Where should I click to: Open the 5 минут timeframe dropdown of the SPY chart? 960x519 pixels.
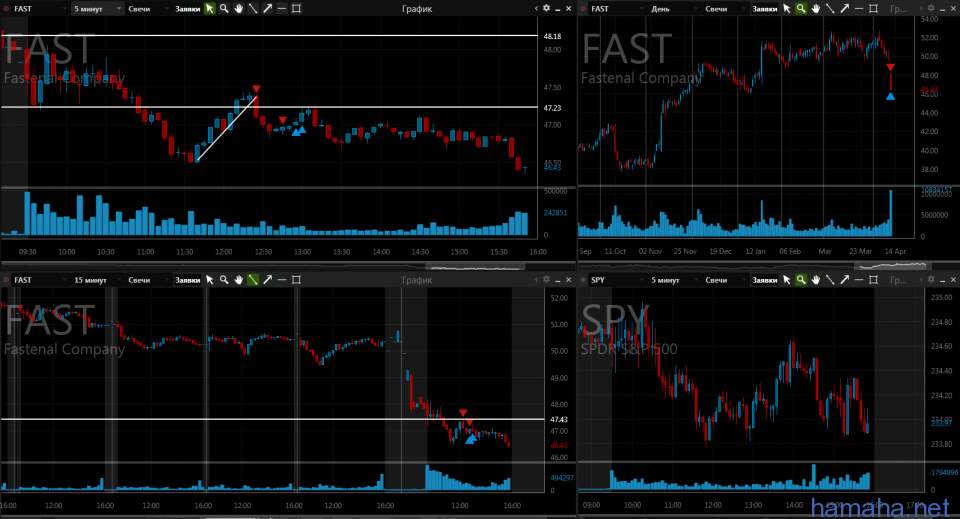tap(674, 280)
